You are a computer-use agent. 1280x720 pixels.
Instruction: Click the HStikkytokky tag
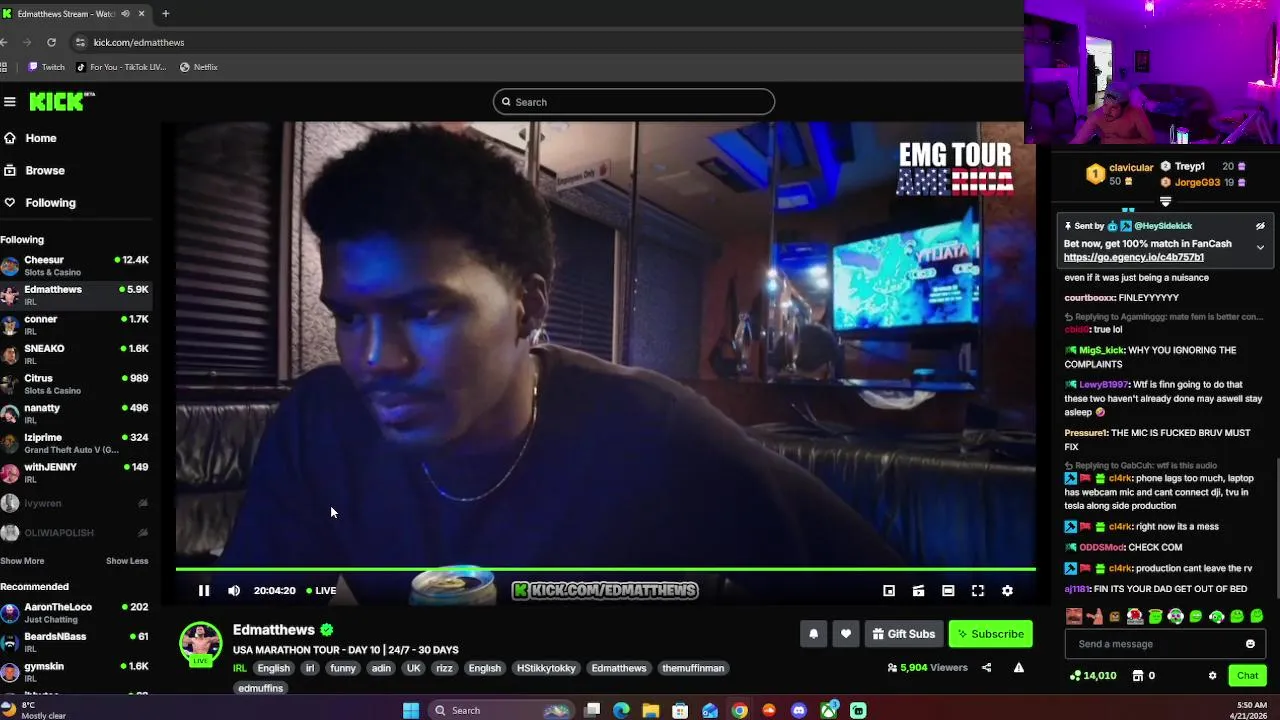[x=546, y=668]
